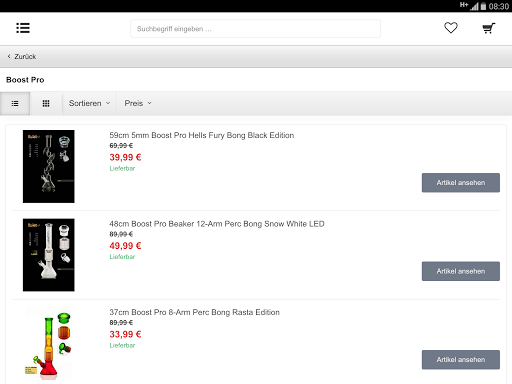Open the Hells Fury Black Edition thumbnail
The image size is (512, 384).
[49, 166]
